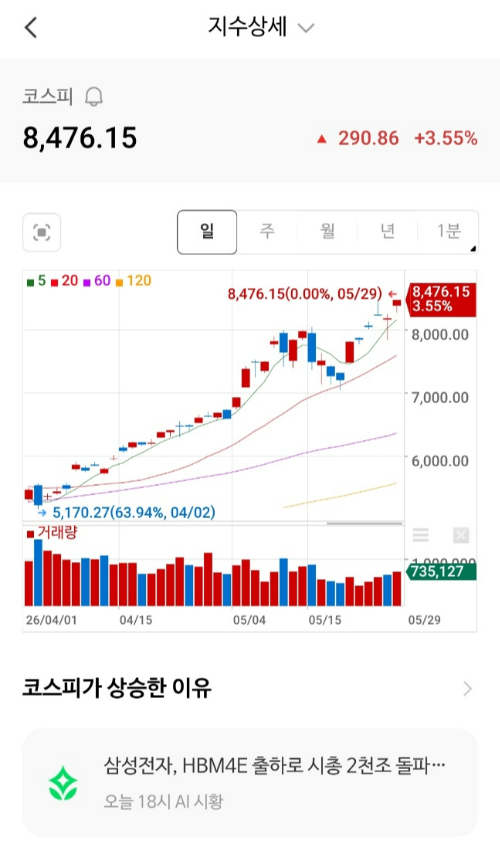Viewport: 500px width, 859px height.
Task: Click the 5,170.27 low annotation on chart
Action: click(x=134, y=513)
